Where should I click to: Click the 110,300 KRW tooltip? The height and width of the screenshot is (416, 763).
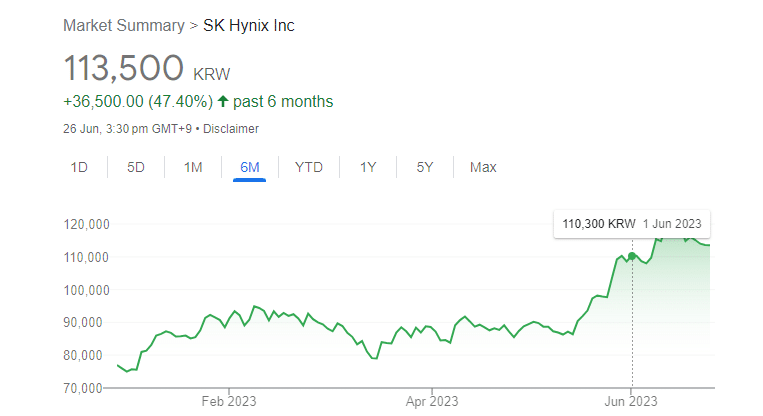pos(632,224)
